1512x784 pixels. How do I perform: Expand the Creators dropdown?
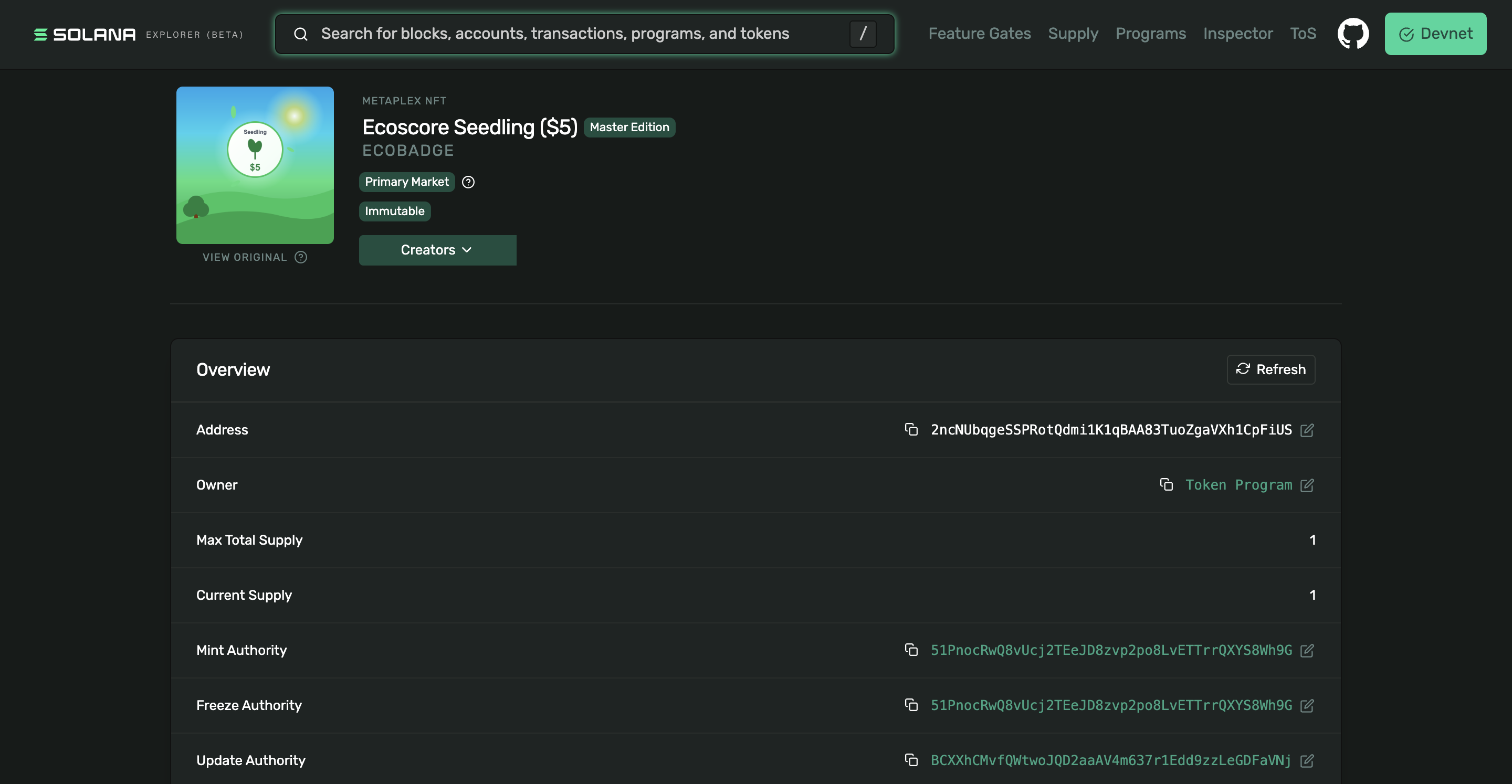437,250
